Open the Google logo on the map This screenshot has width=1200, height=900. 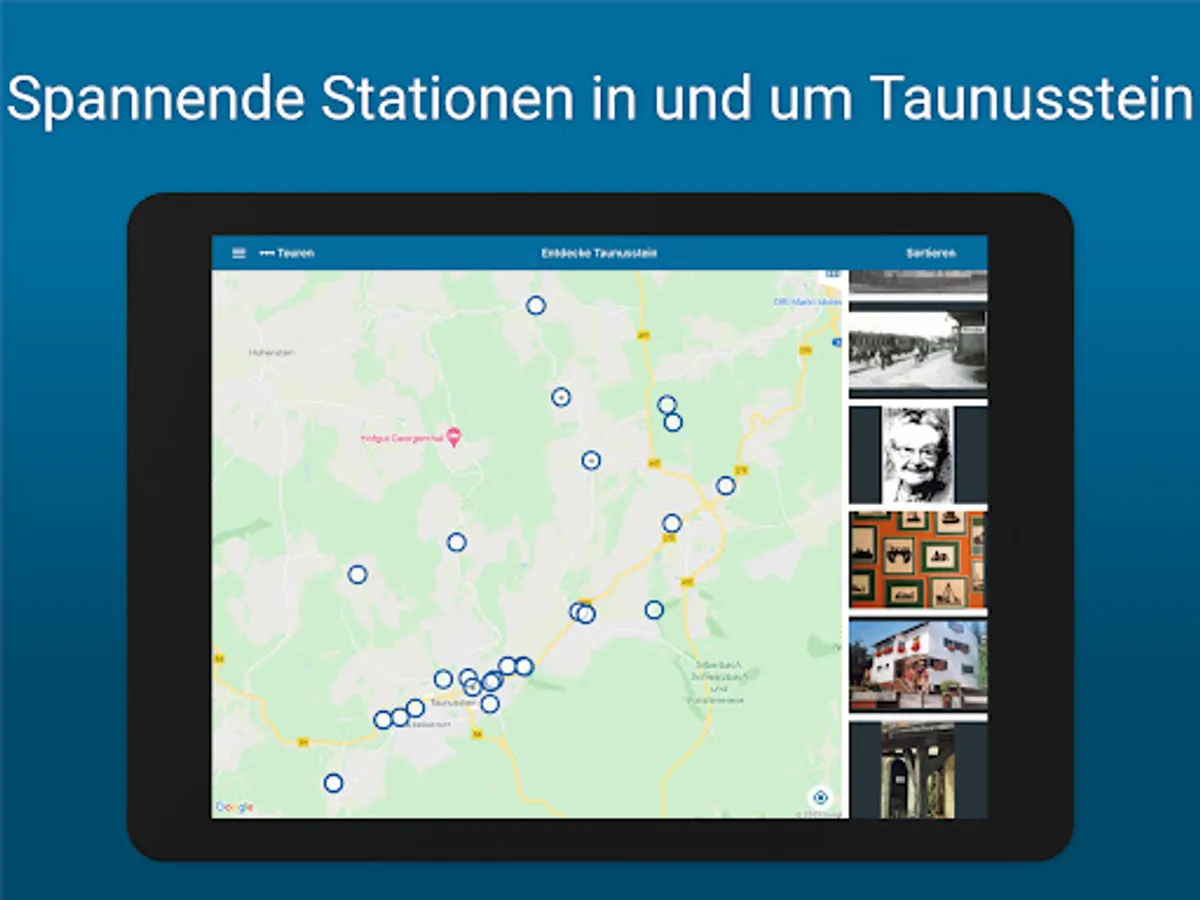tap(235, 807)
